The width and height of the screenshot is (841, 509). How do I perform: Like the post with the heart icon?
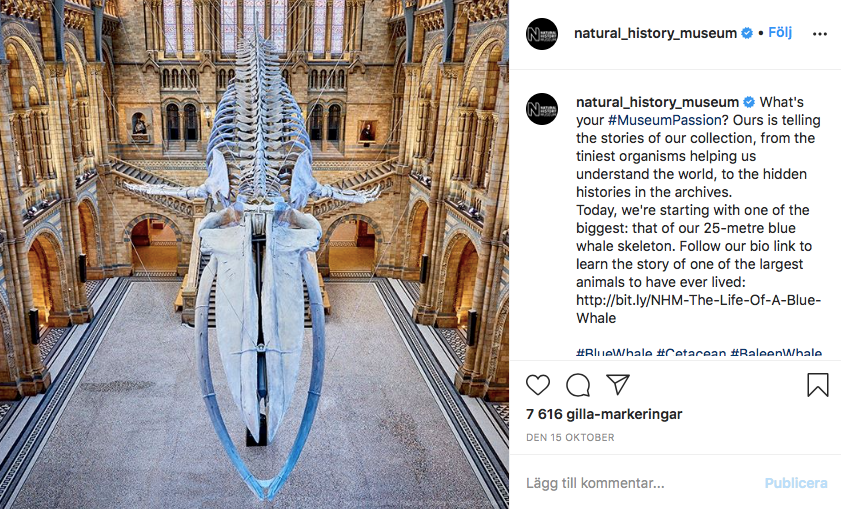[537, 385]
